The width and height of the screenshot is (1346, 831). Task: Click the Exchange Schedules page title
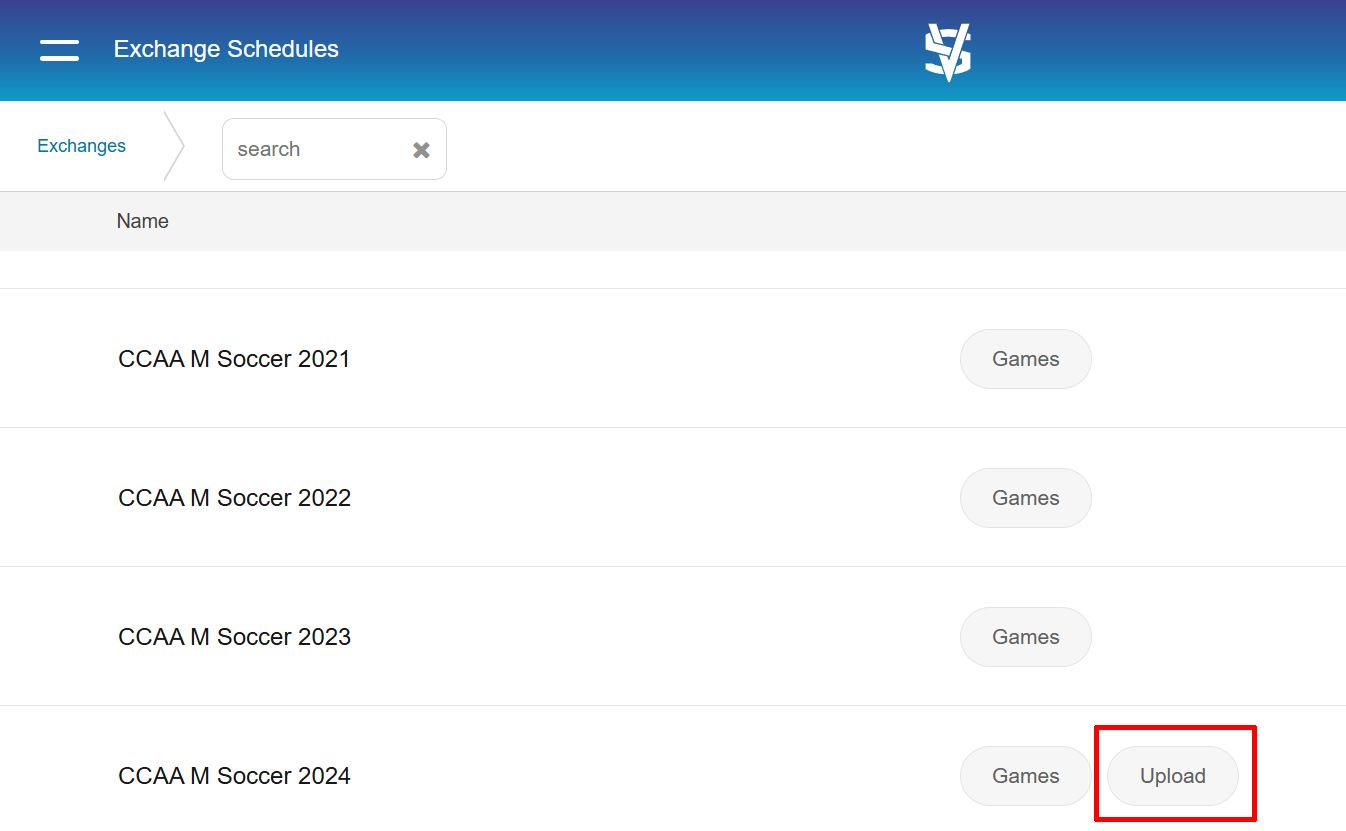tap(226, 49)
